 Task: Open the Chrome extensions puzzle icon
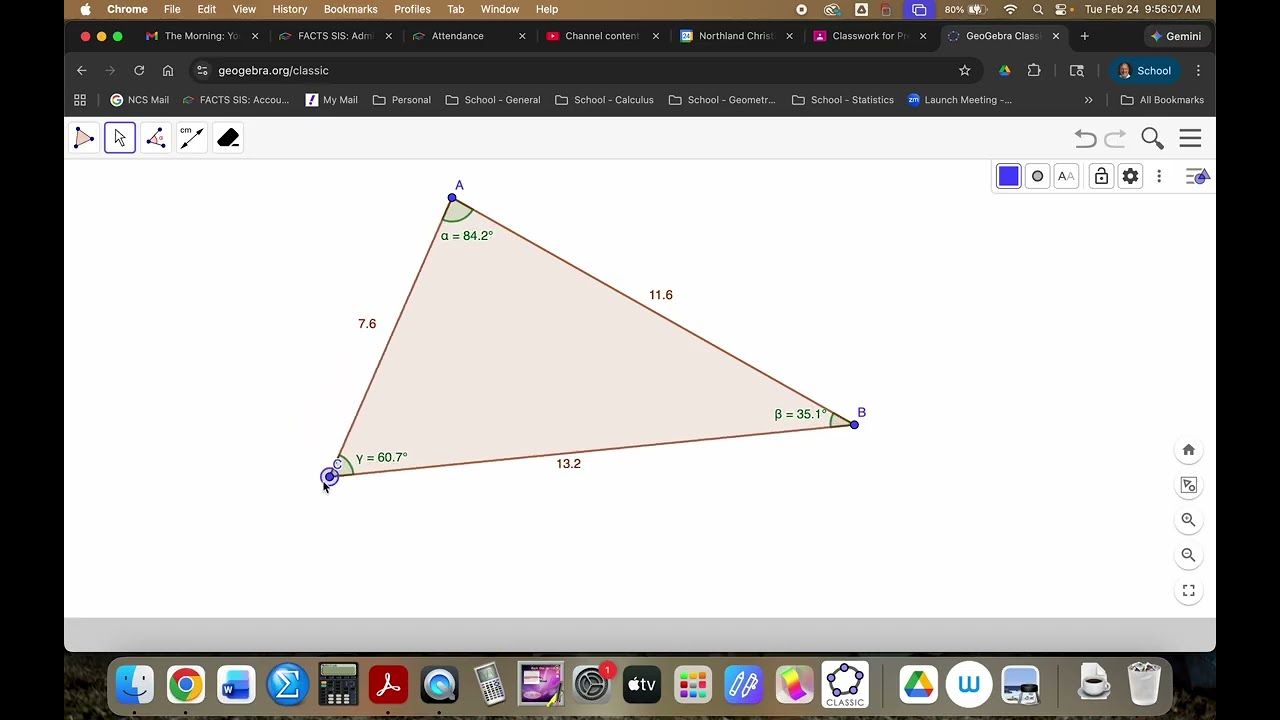tap(1034, 71)
